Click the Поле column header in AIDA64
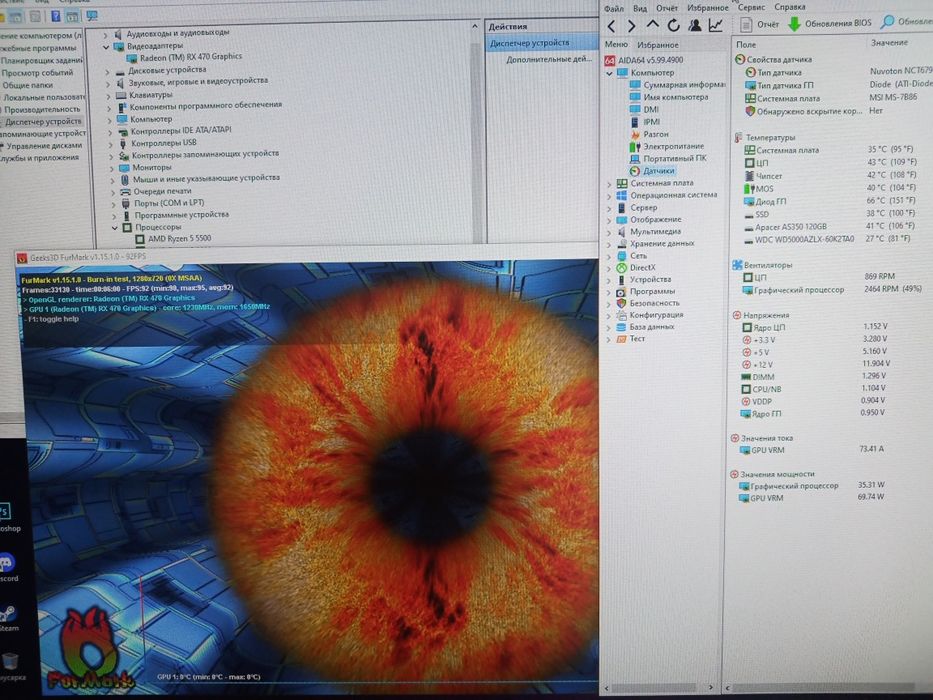 (x=746, y=44)
